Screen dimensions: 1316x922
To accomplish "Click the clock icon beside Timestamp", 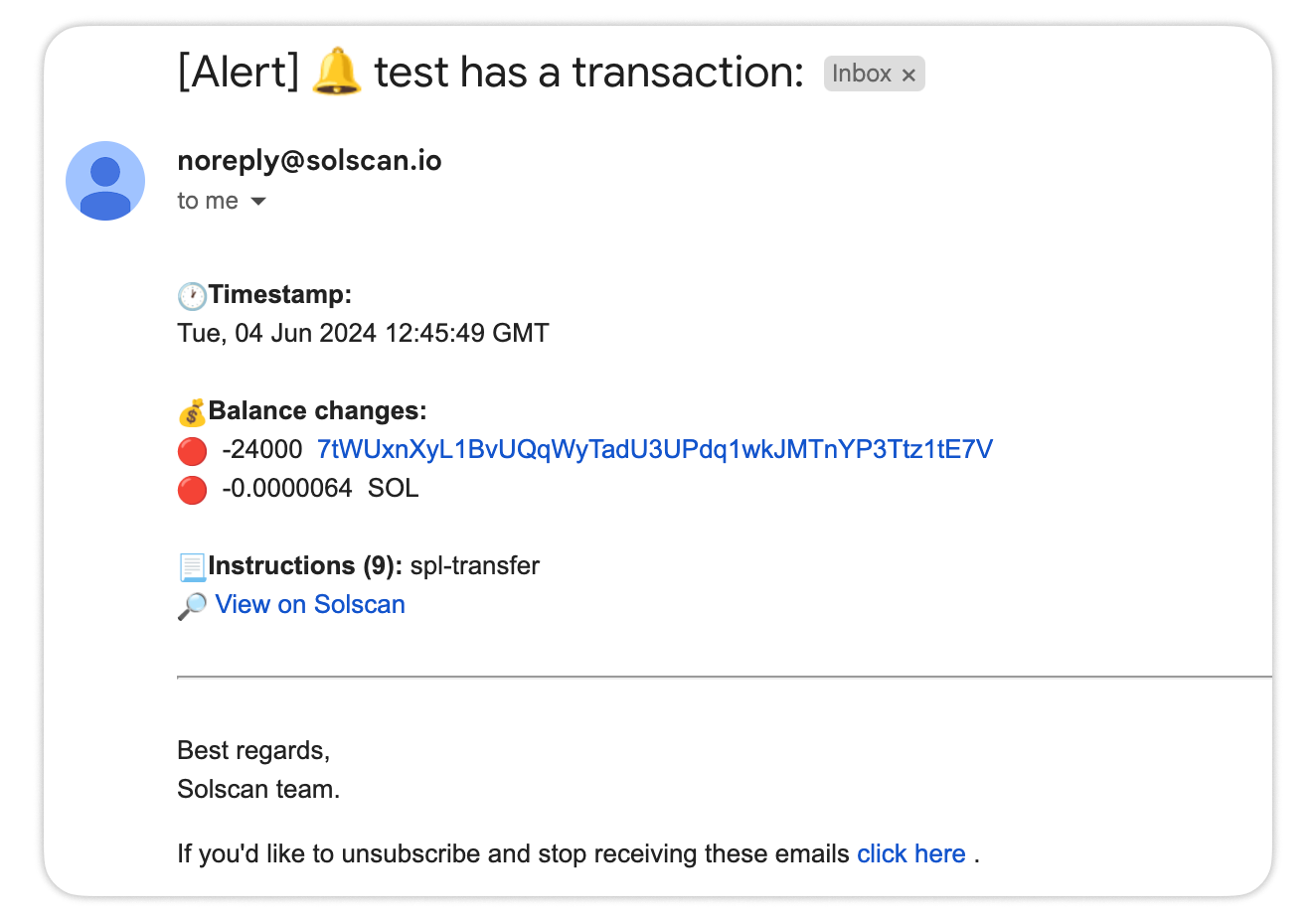I will [192, 296].
